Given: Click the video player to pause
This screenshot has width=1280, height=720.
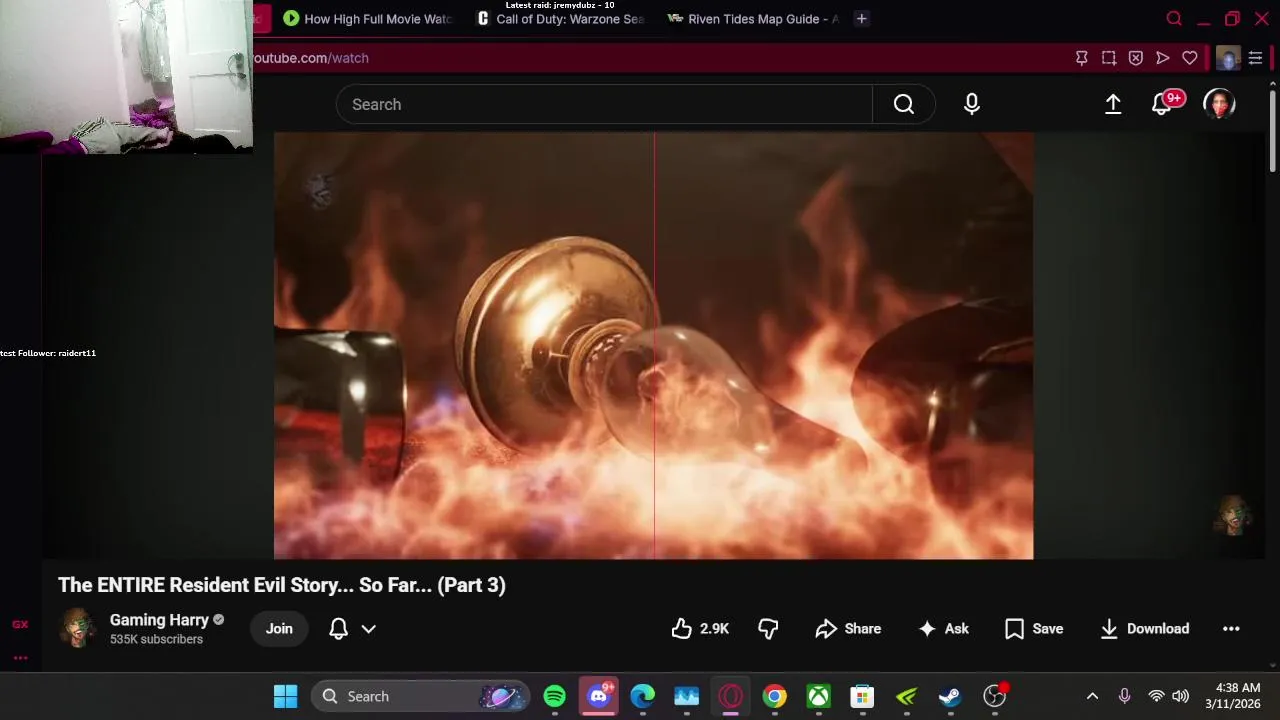Looking at the screenshot, I should click(654, 345).
